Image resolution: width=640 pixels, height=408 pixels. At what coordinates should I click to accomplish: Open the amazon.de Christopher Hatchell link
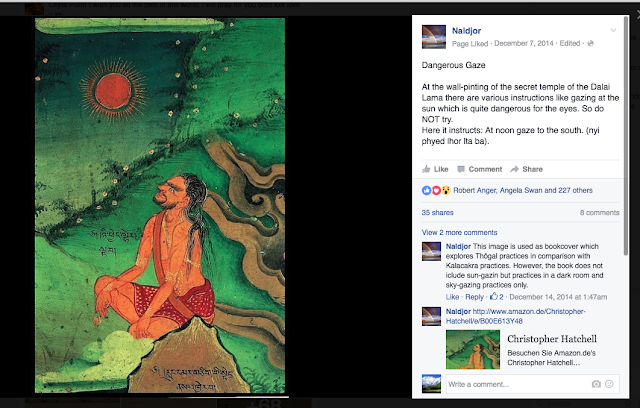pos(516,316)
